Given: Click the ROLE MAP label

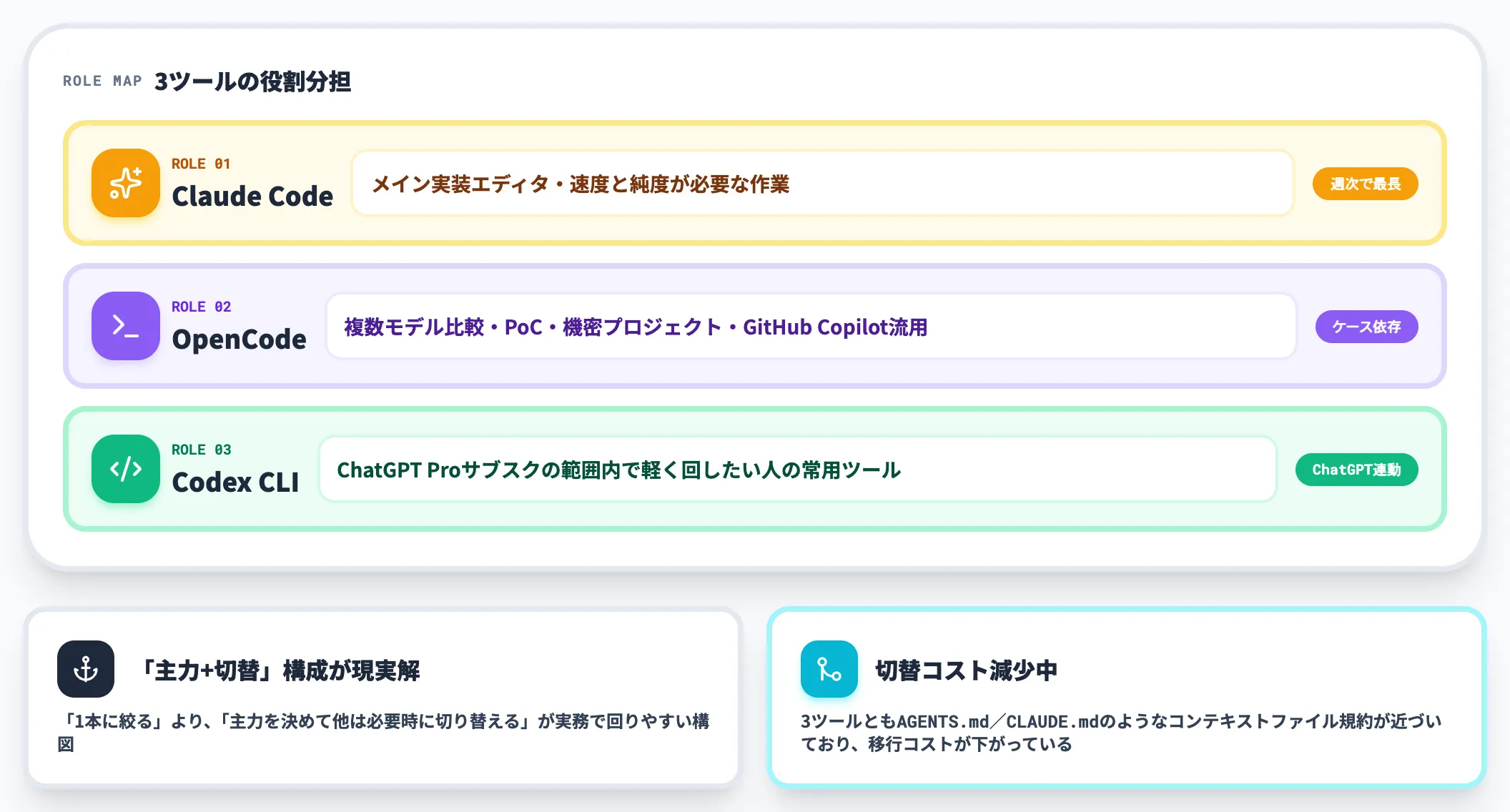Looking at the screenshot, I should pyautogui.click(x=102, y=81).
